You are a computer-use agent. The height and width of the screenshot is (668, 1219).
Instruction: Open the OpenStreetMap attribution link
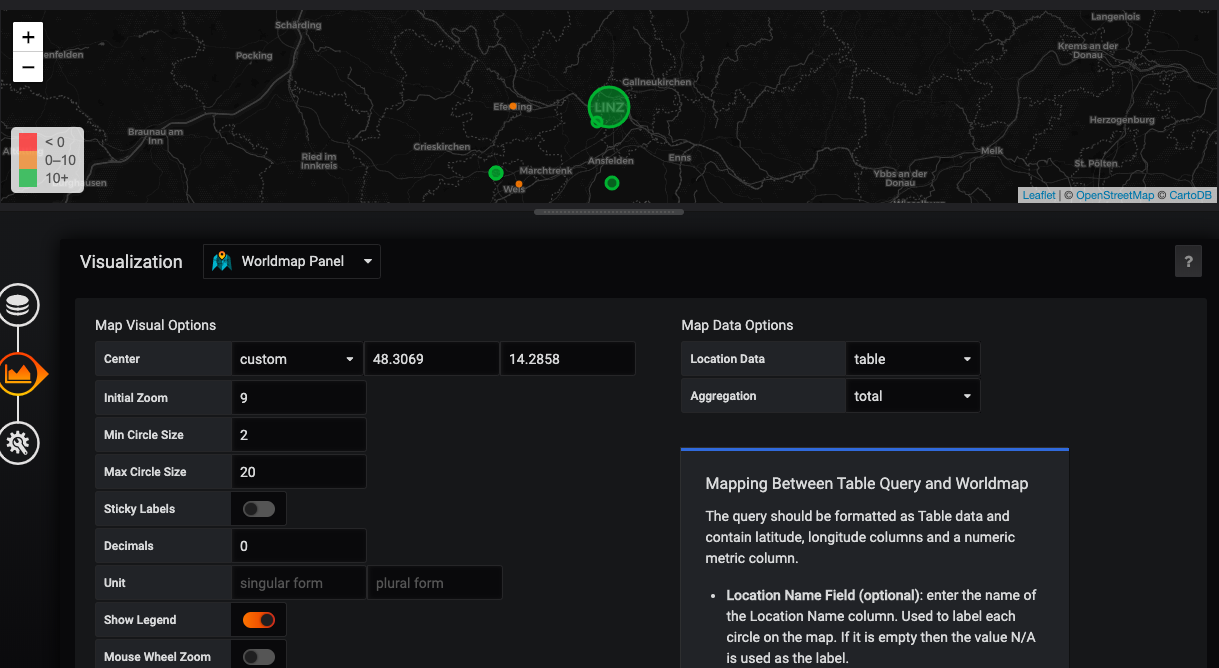pos(1115,195)
